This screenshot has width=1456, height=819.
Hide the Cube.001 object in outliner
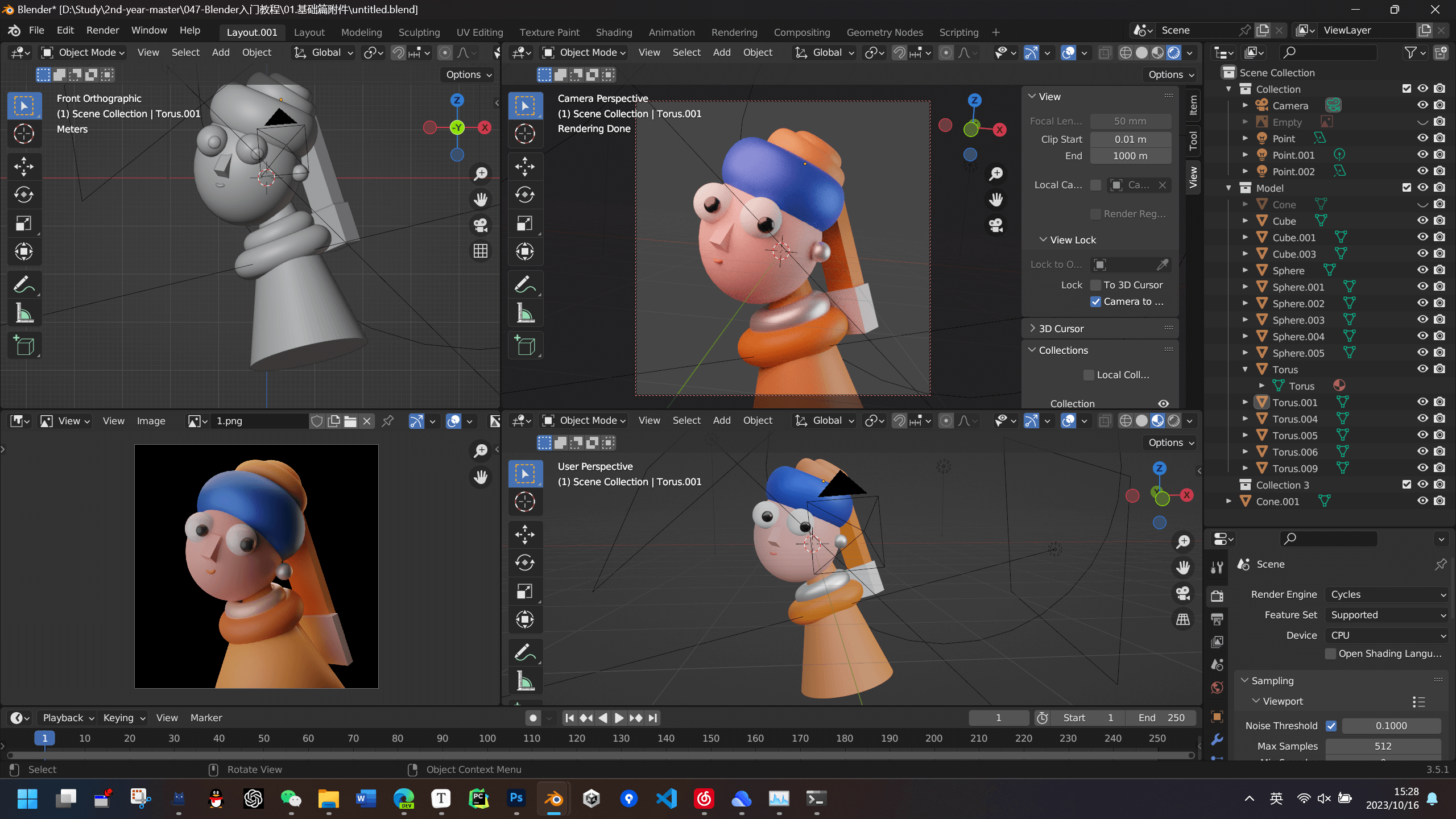click(1422, 237)
